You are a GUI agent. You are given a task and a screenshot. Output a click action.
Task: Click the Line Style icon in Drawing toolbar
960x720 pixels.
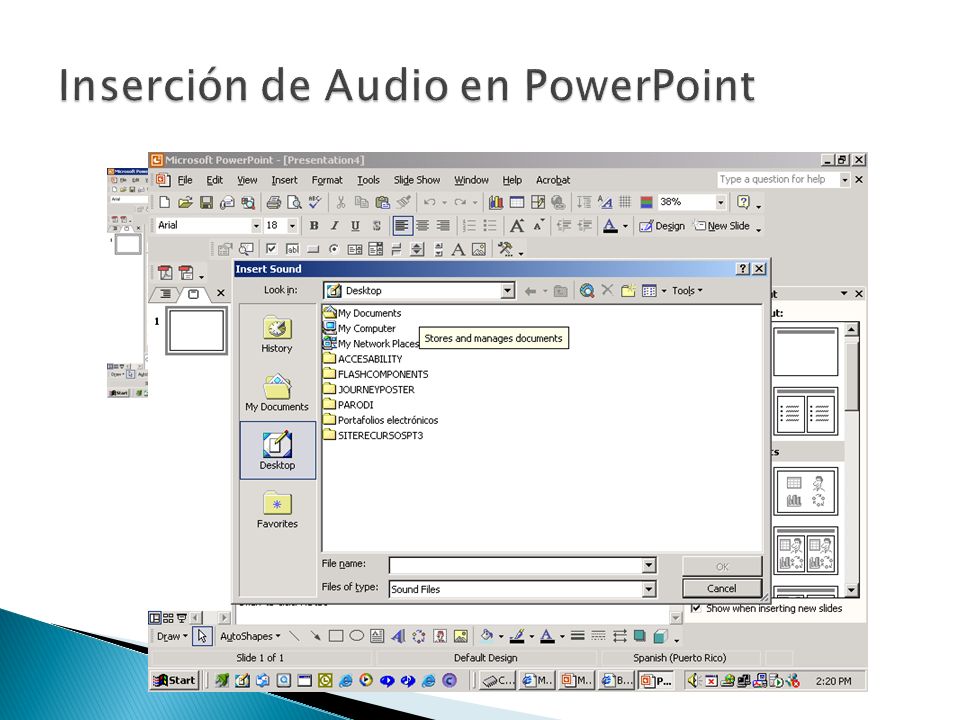click(577, 636)
